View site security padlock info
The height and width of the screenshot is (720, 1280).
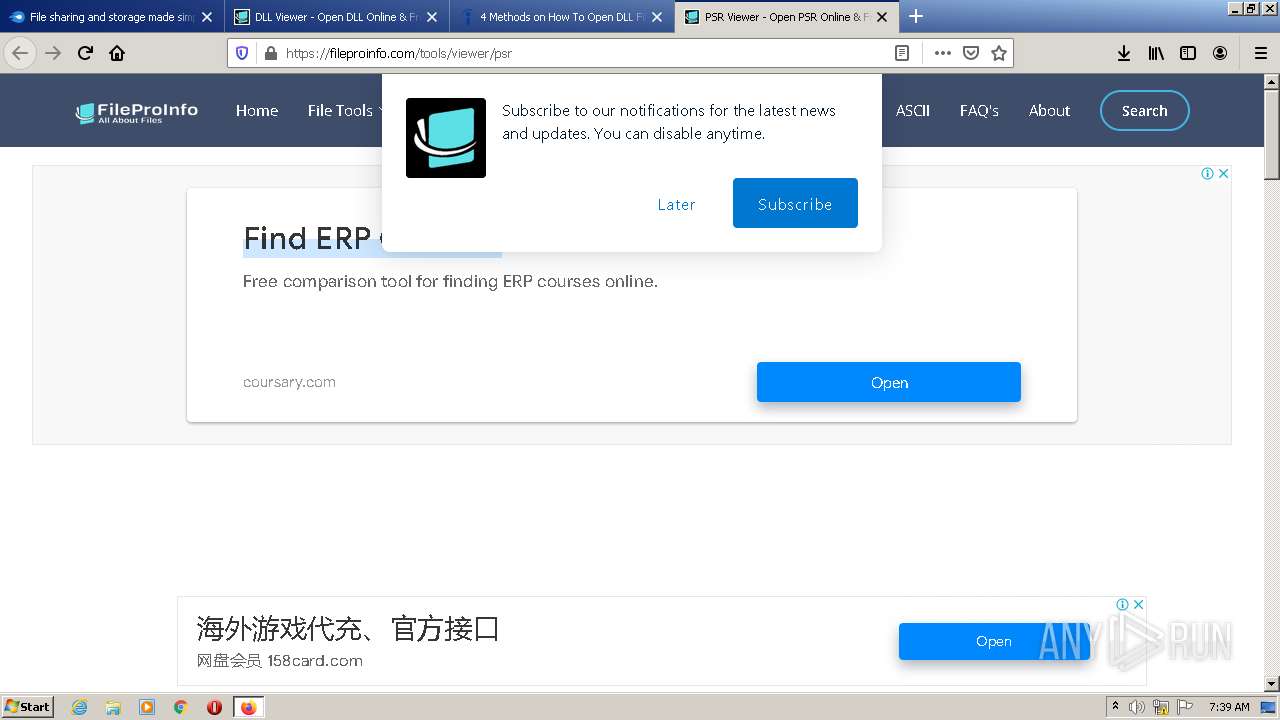(x=269, y=53)
